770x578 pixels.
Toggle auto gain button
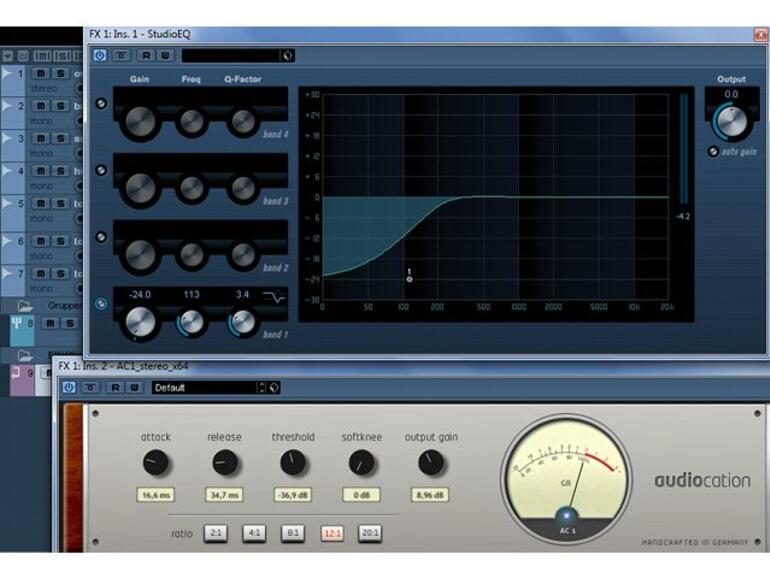(x=713, y=152)
